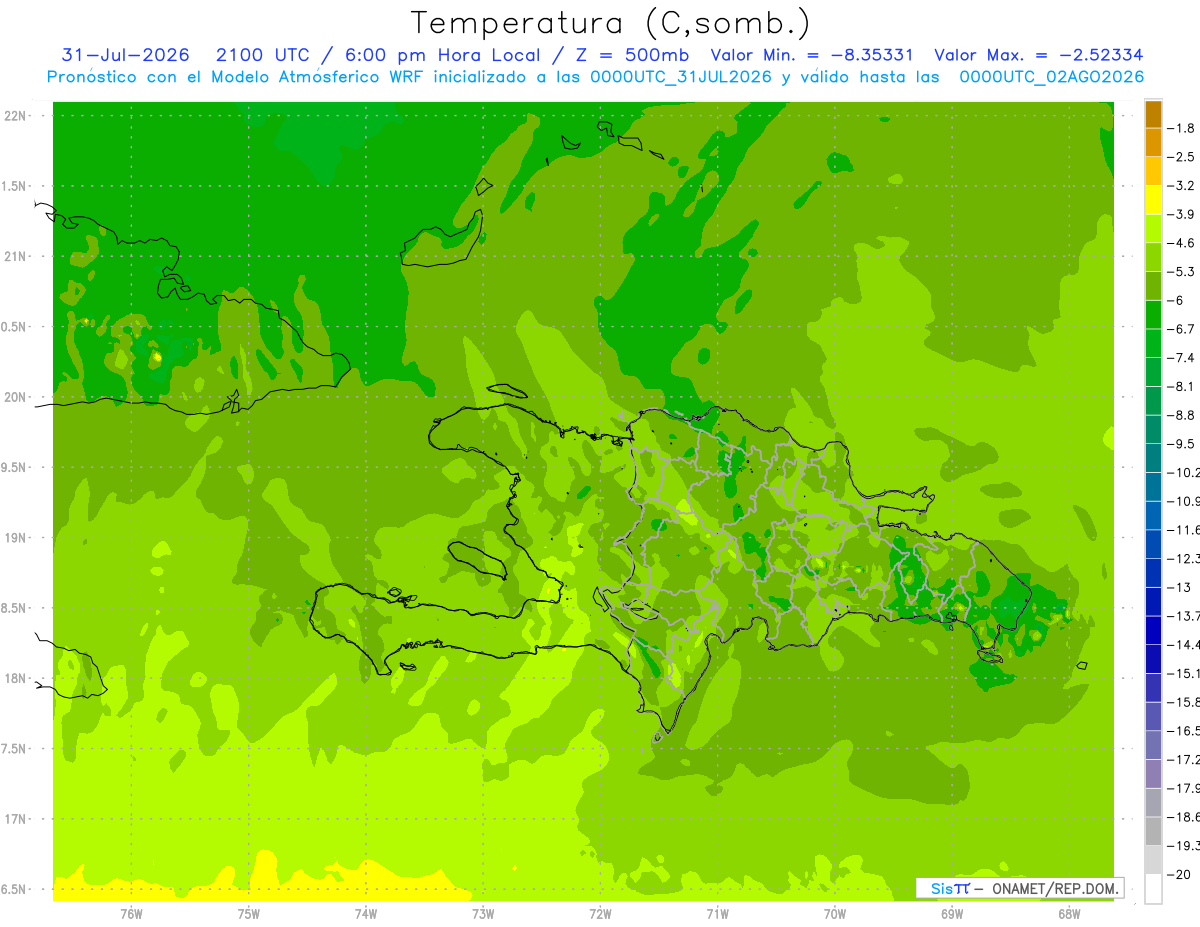Click the '71W' longitude axis label

[x=717, y=913]
